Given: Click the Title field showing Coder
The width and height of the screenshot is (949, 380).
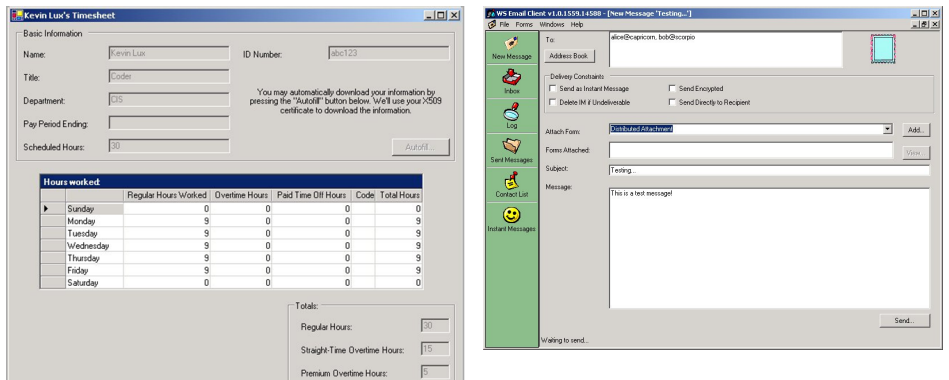Looking at the screenshot, I should tap(169, 76).
